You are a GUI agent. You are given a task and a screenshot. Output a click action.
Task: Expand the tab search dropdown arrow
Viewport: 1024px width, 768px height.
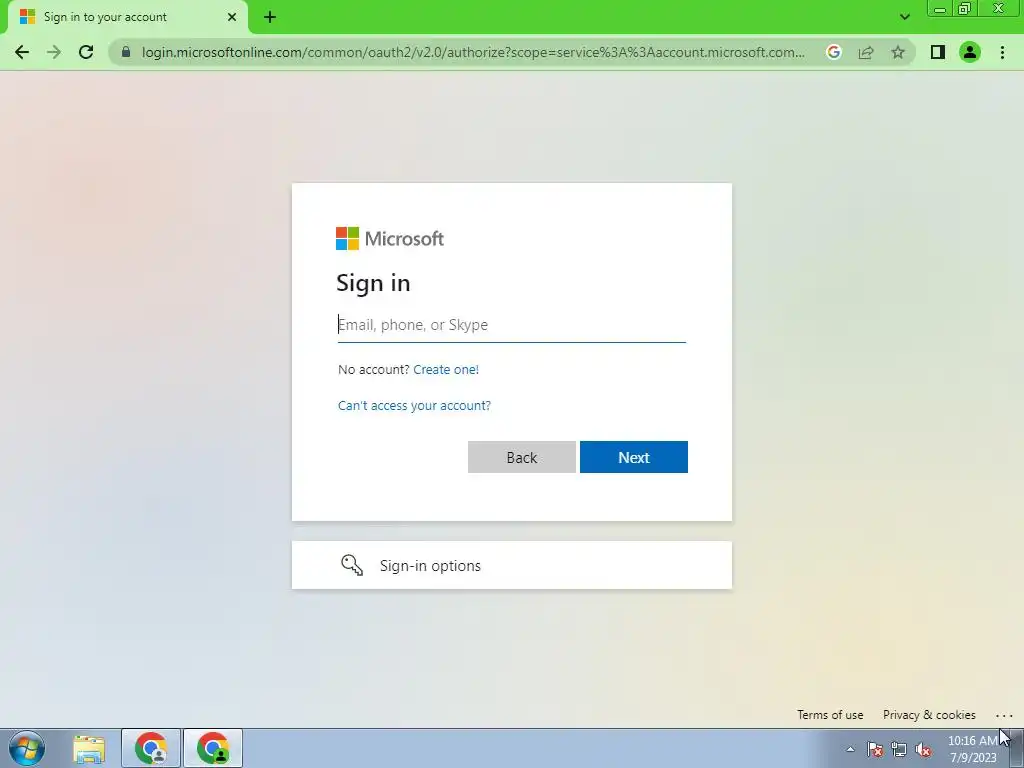(904, 17)
